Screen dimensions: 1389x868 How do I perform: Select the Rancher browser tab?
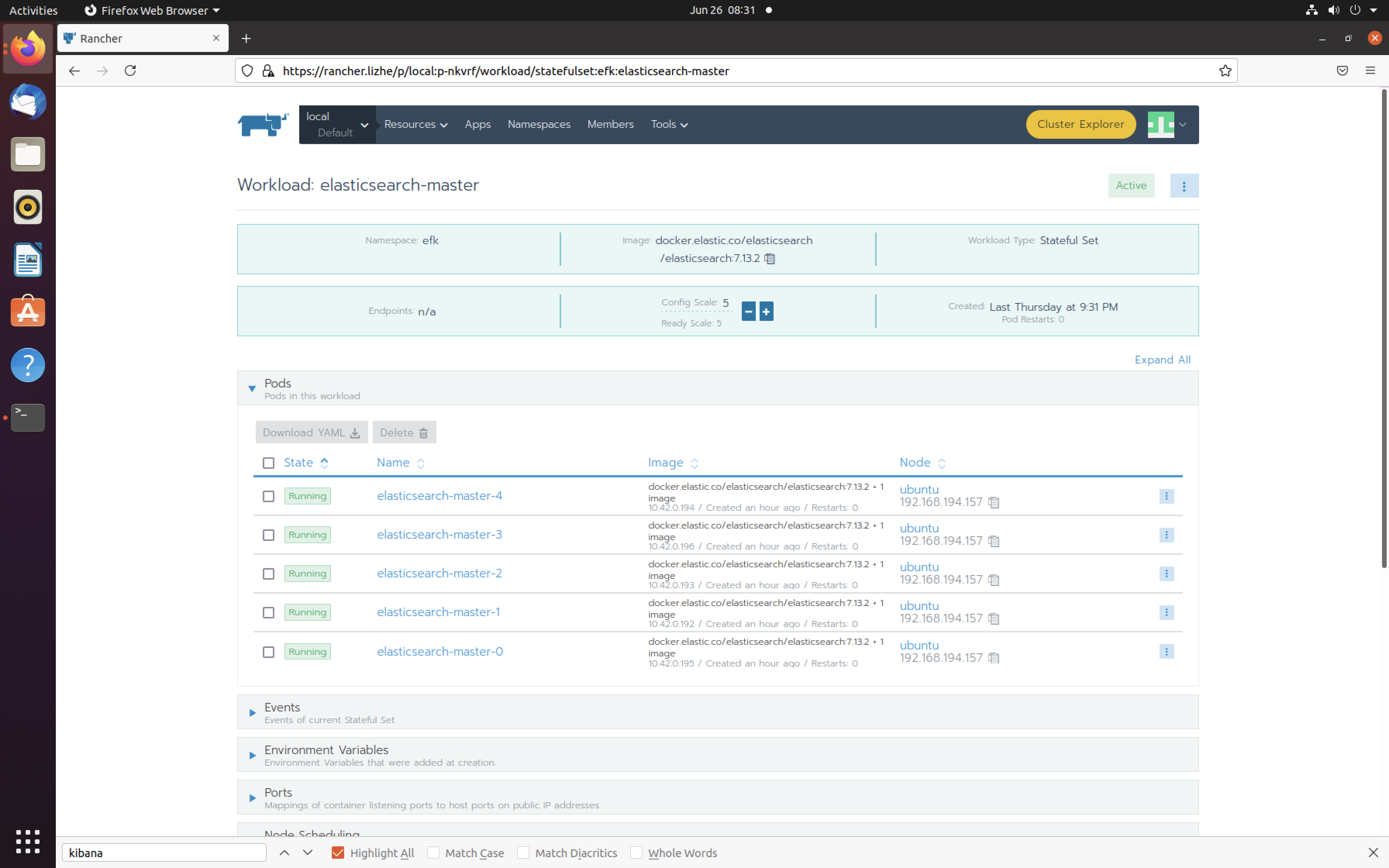coord(142,38)
